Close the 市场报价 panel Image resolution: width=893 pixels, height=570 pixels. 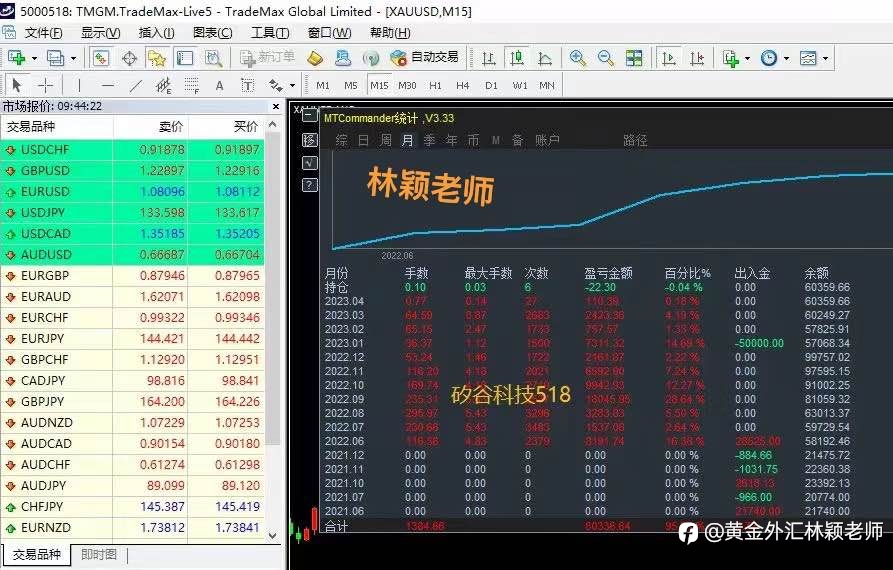[276, 106]
